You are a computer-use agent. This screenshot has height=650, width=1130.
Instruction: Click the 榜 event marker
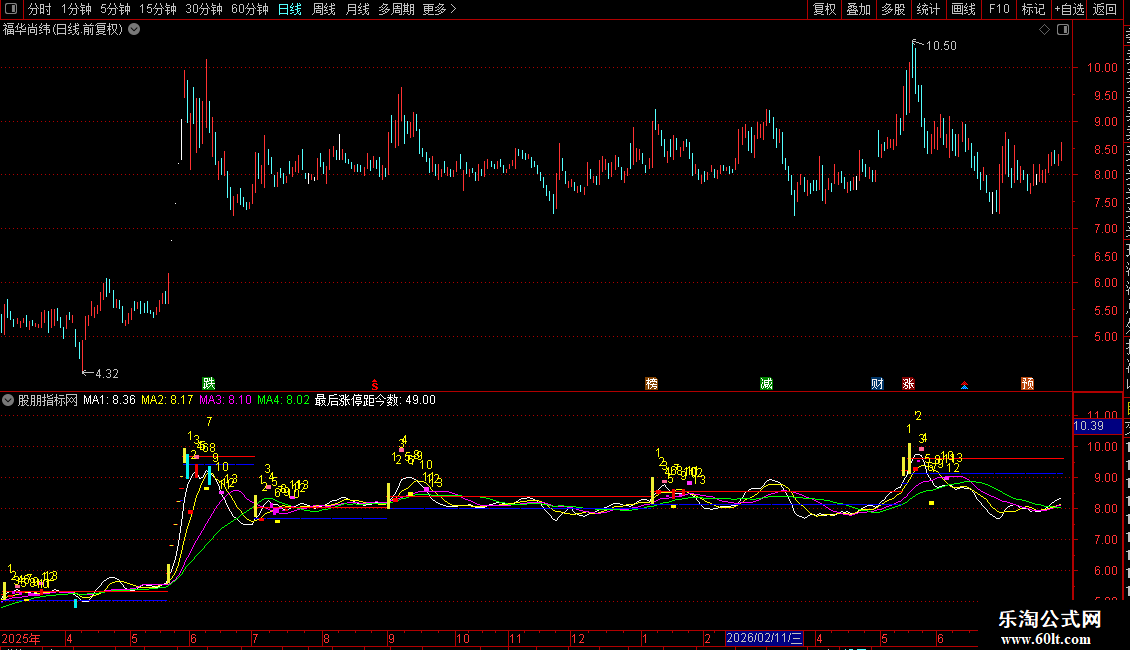pyautogui.click(x=651, y=383)
